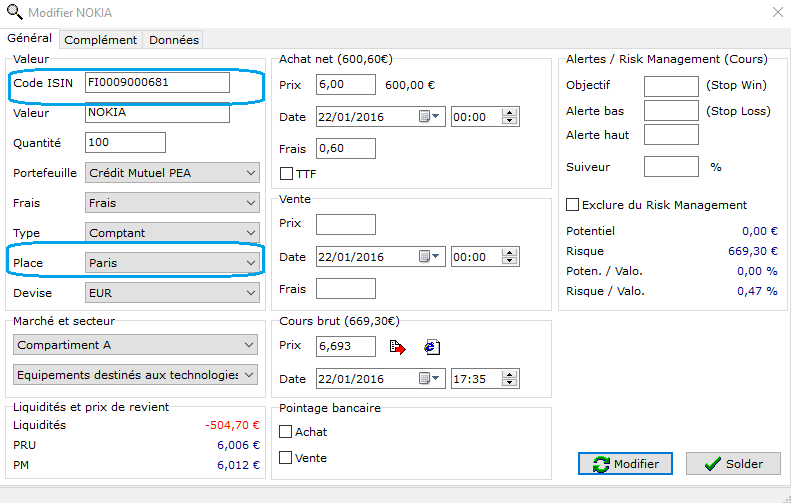791x503 pixels.
Task: Close the Modifier NOKIA window
Action: [778, 12]
